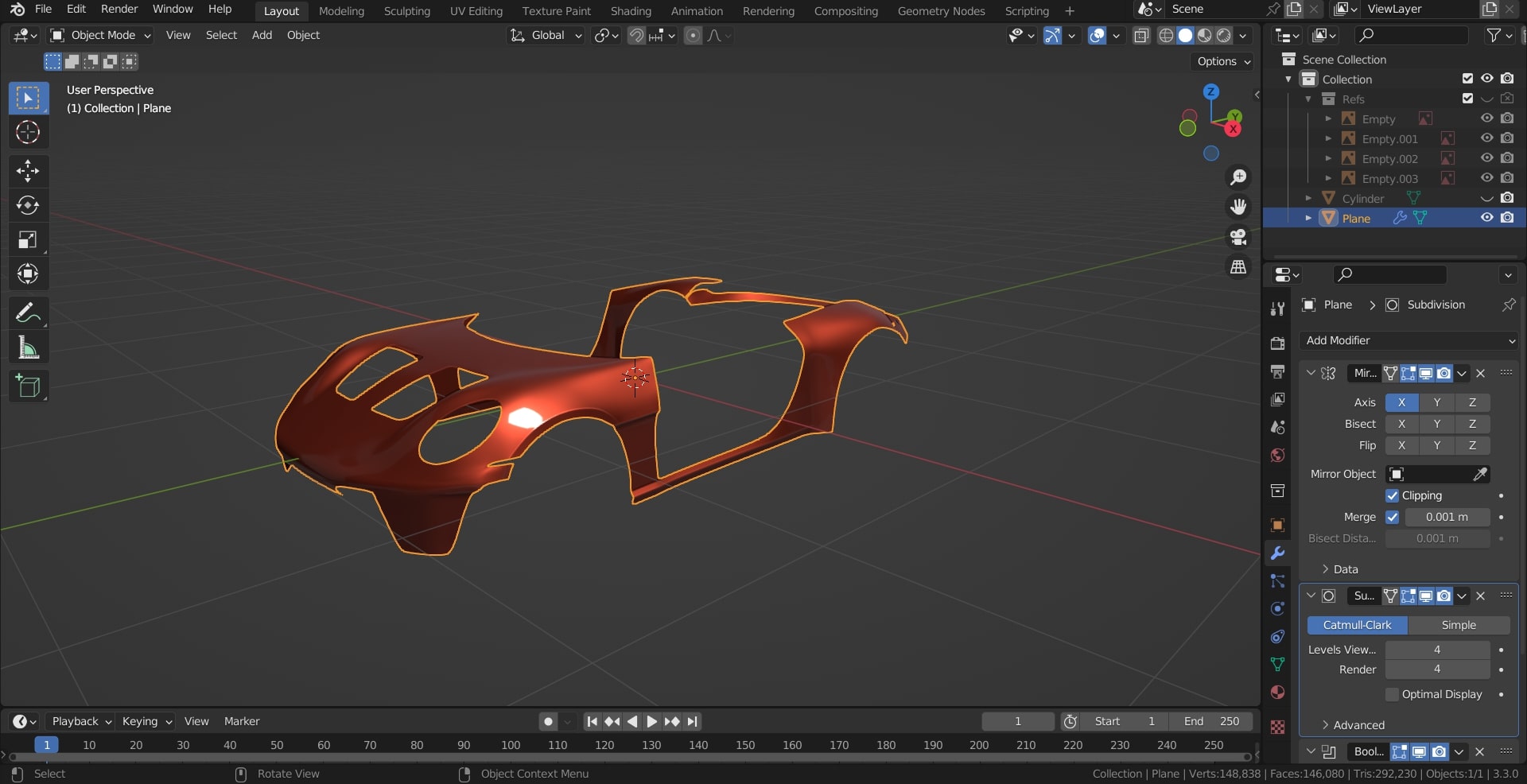Image resolution: width=1527 pixels, height=784 pixels.
Task: Choose the Scale tool
Action: pyautogui.click(x=28, y=240)
